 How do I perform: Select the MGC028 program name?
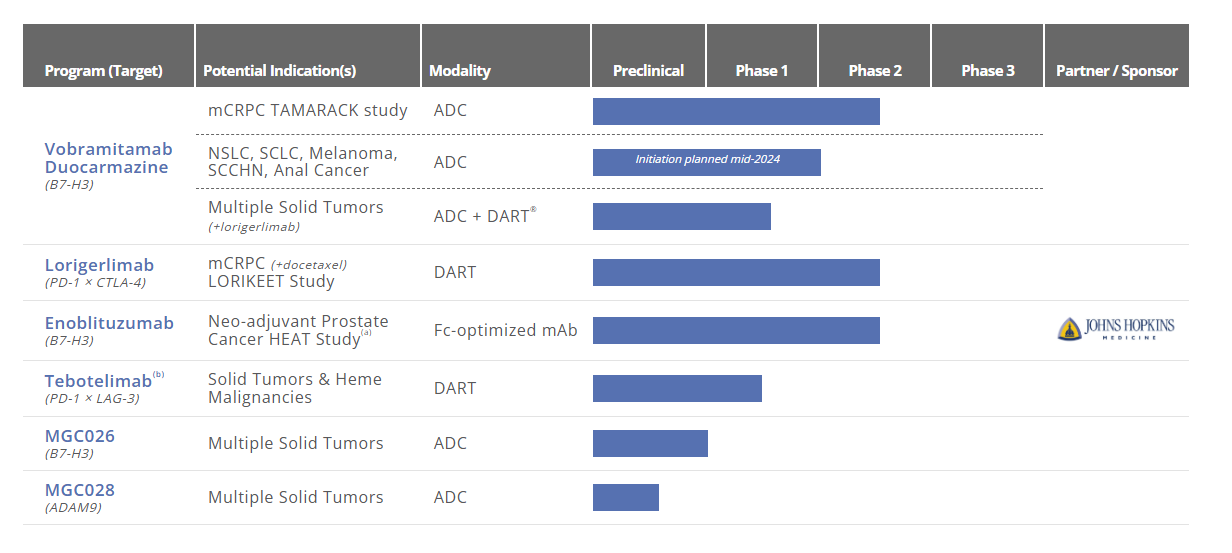(80, 490)
